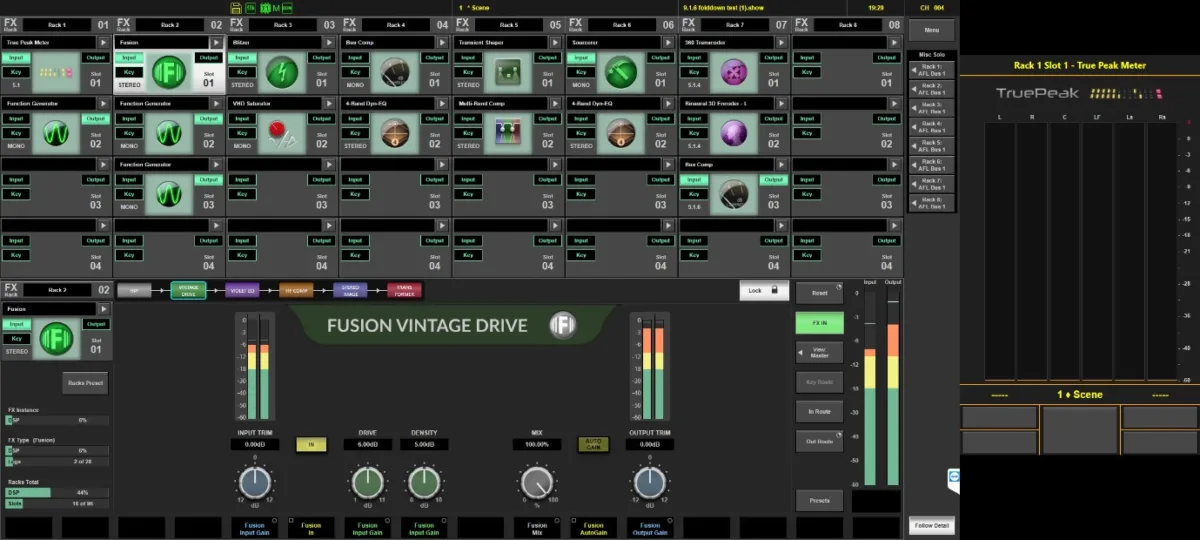Screen dimensions: 1200x540
Task: Click the Reset button
Action: point(819,293)
